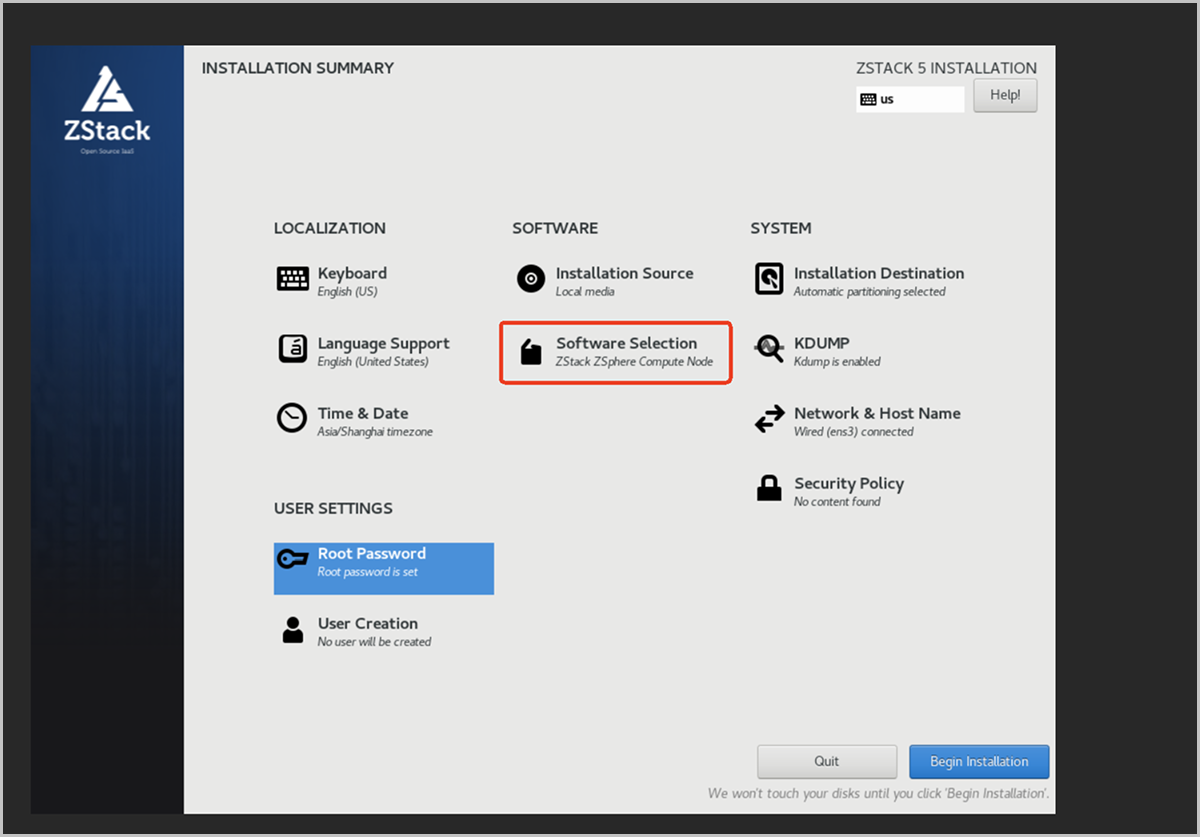Screen dimensions: 1200x837
Task: Select the Installation Source disc icon
Action: point(531,279)
